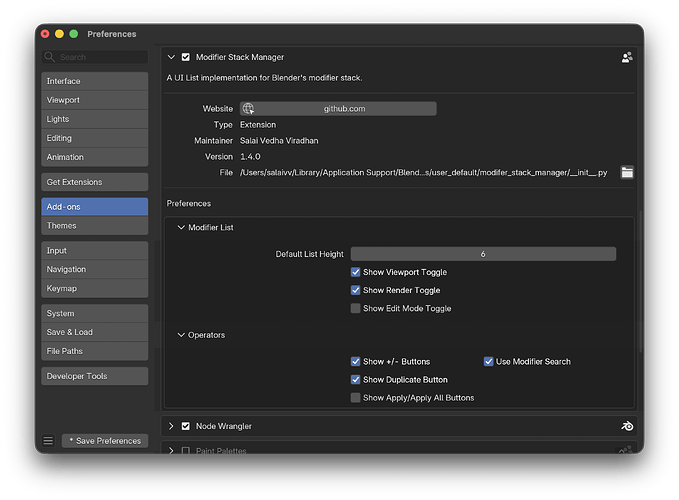Screen dimensions: 679x500
Task: Select the Lights tab
Action: [94, 119]
